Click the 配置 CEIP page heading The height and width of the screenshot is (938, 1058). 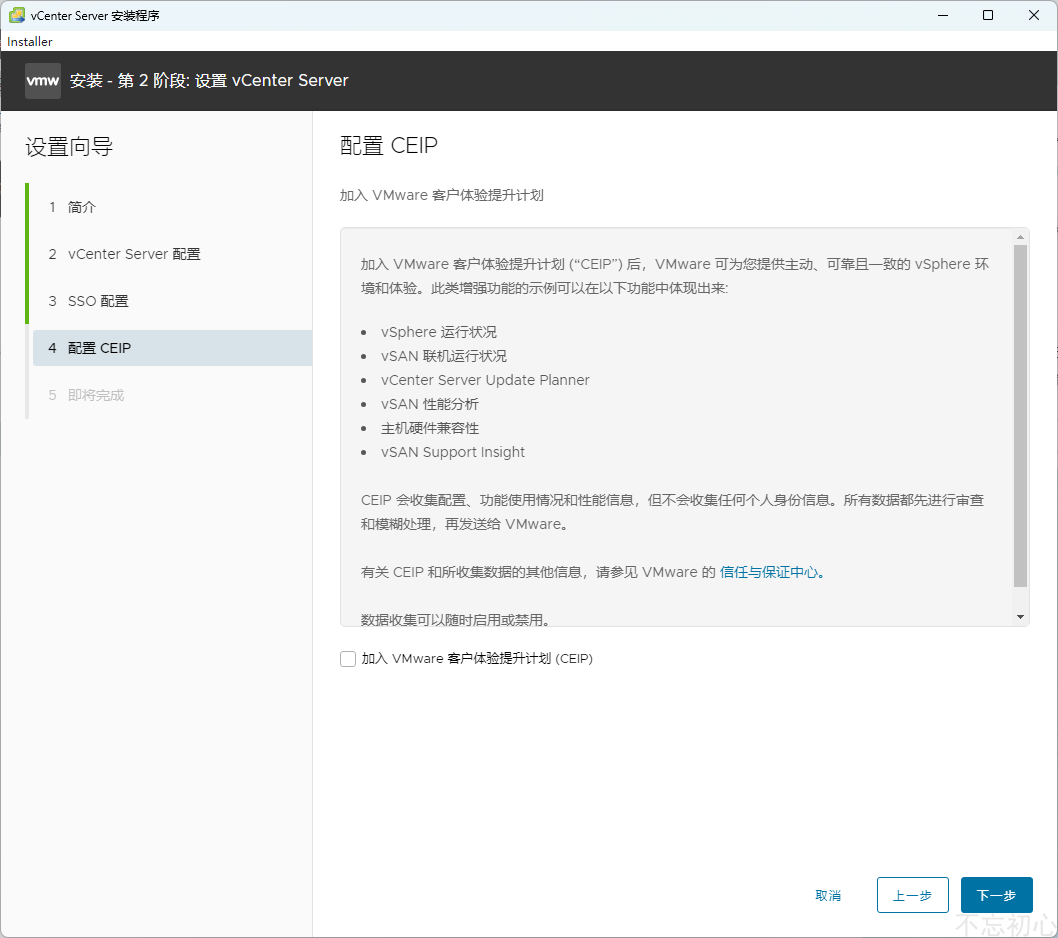point(389,146)
